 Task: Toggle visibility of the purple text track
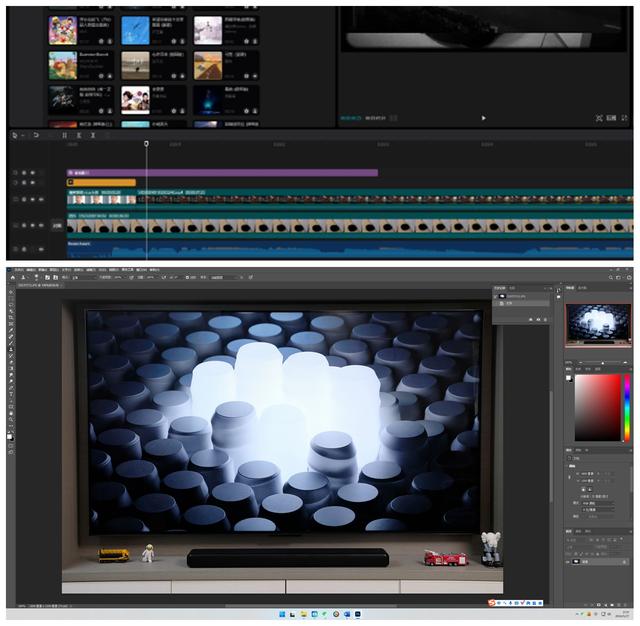tap(24, 173)
